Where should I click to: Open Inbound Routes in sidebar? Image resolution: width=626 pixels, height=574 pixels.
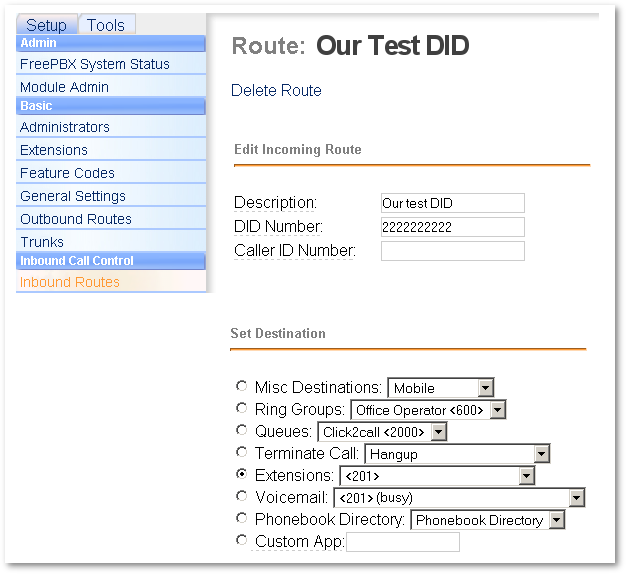(70, 282)
